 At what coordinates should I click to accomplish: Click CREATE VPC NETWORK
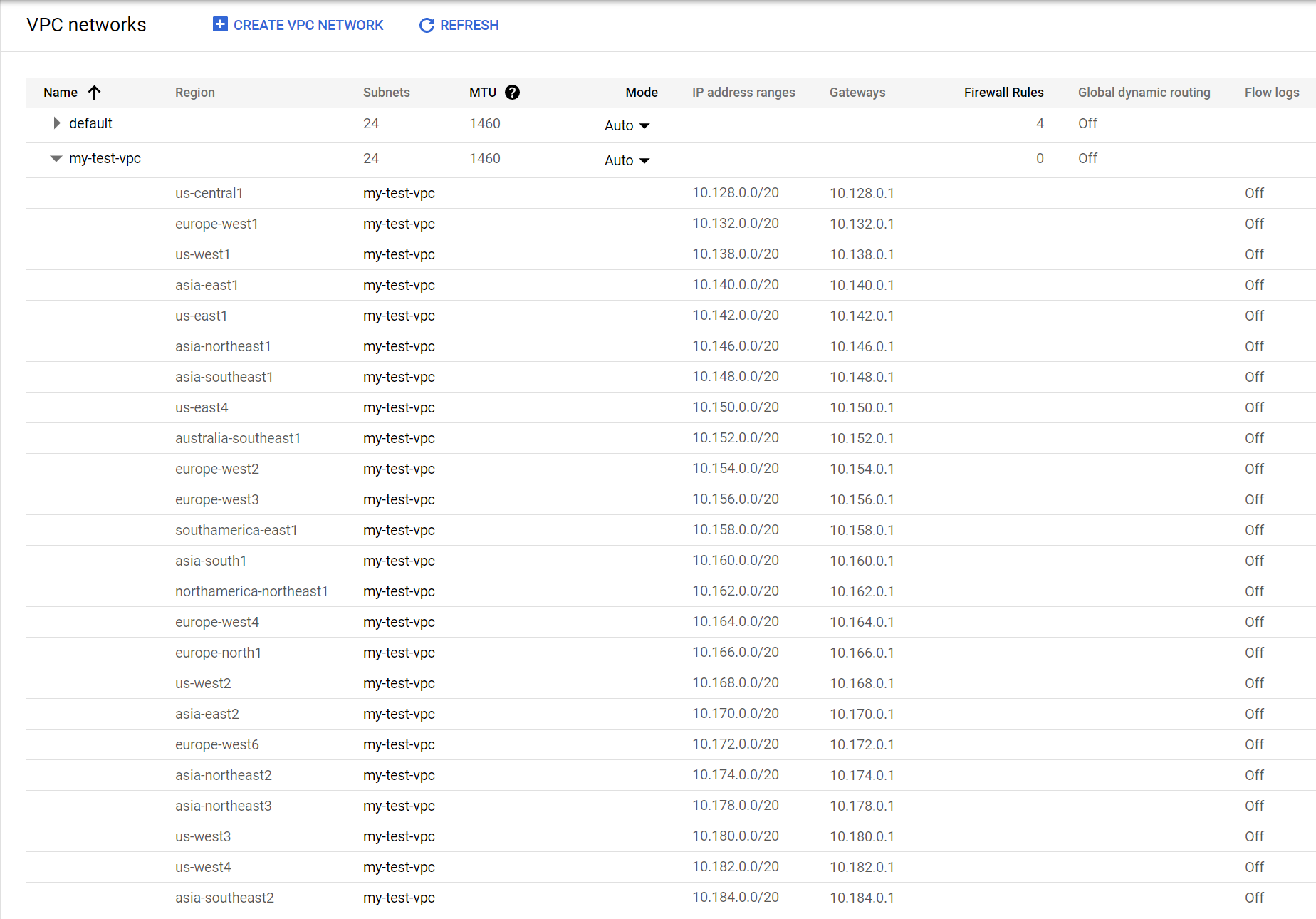[x=308, y=25]
